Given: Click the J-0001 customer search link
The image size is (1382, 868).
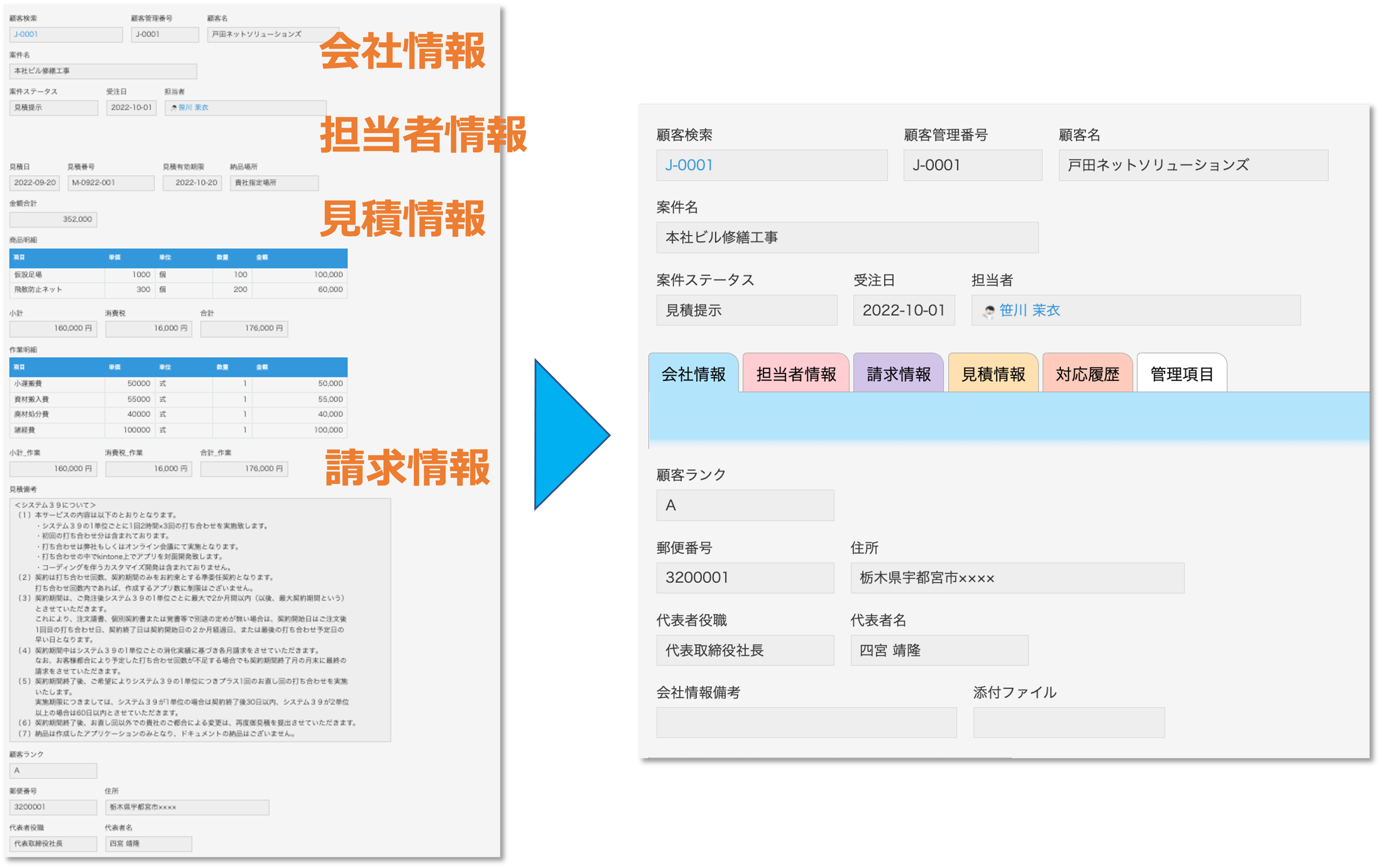Looking at the screenshot, I should pyautogui.click(x=689, y=165).
